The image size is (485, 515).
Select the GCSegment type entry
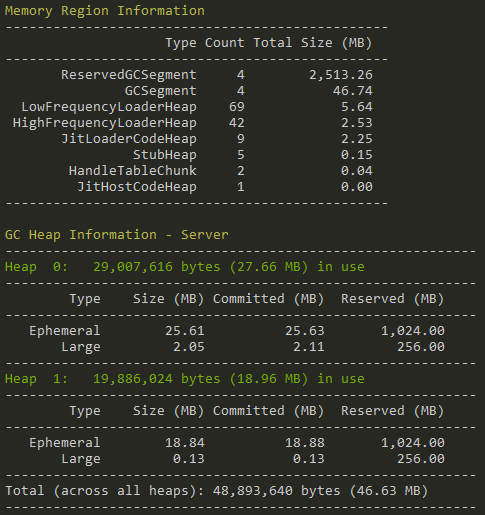[x=161, y=91]
